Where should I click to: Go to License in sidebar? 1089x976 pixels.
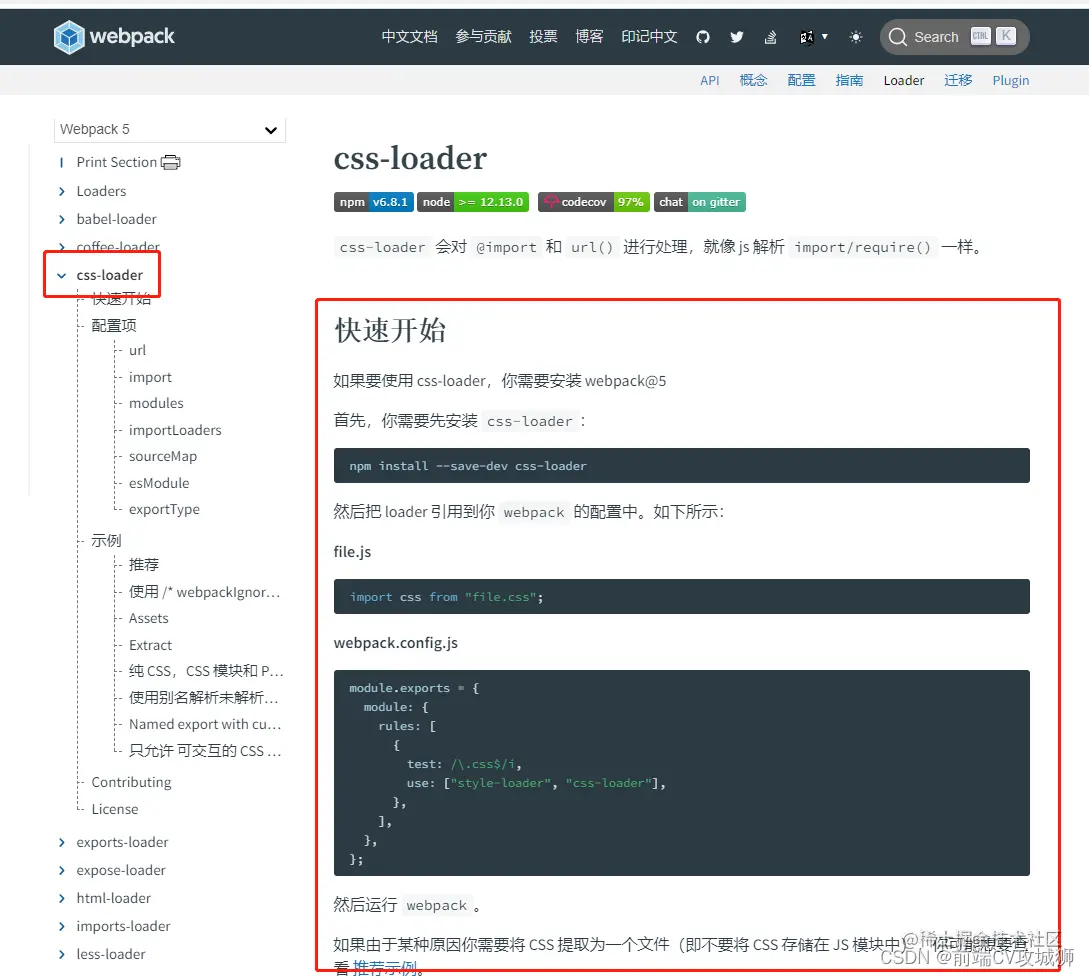tap(115, 809)
